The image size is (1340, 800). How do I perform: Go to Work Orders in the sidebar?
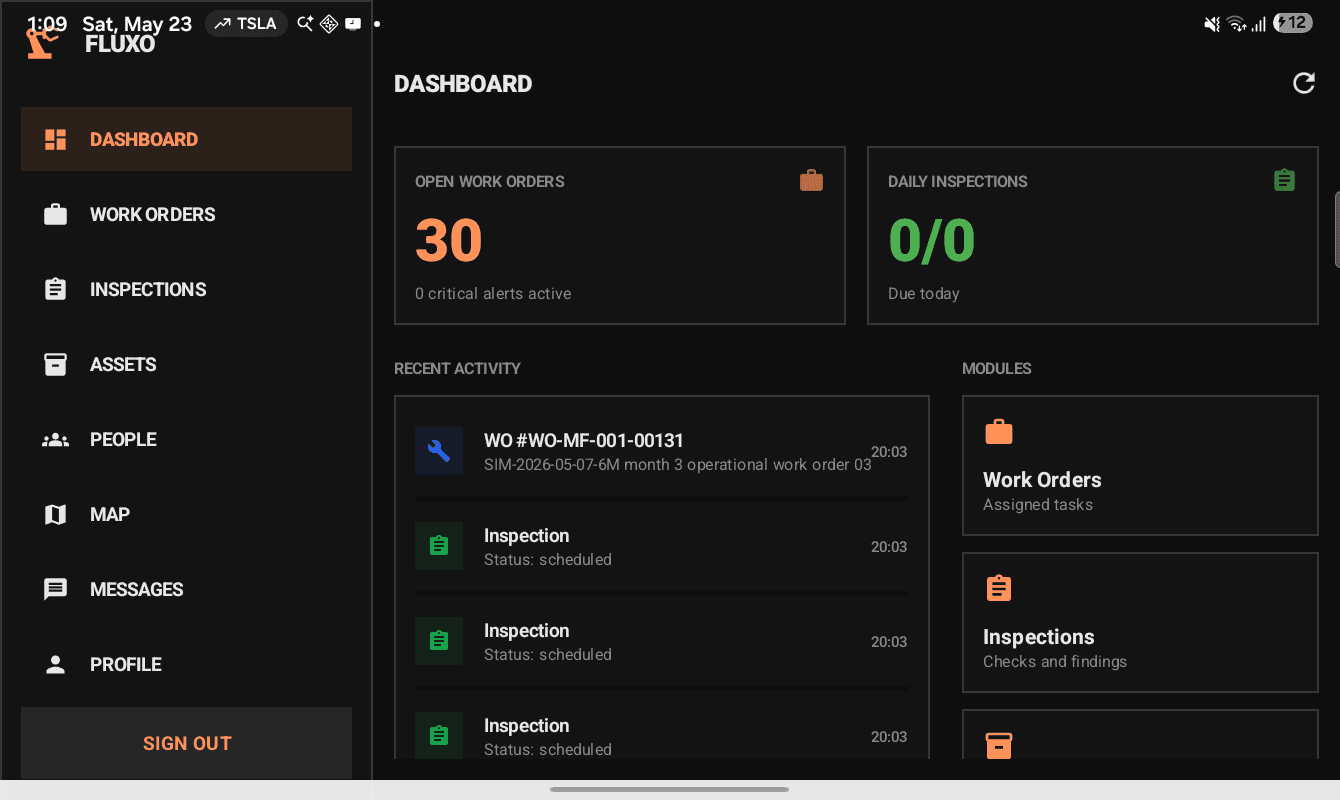(186, 214)
